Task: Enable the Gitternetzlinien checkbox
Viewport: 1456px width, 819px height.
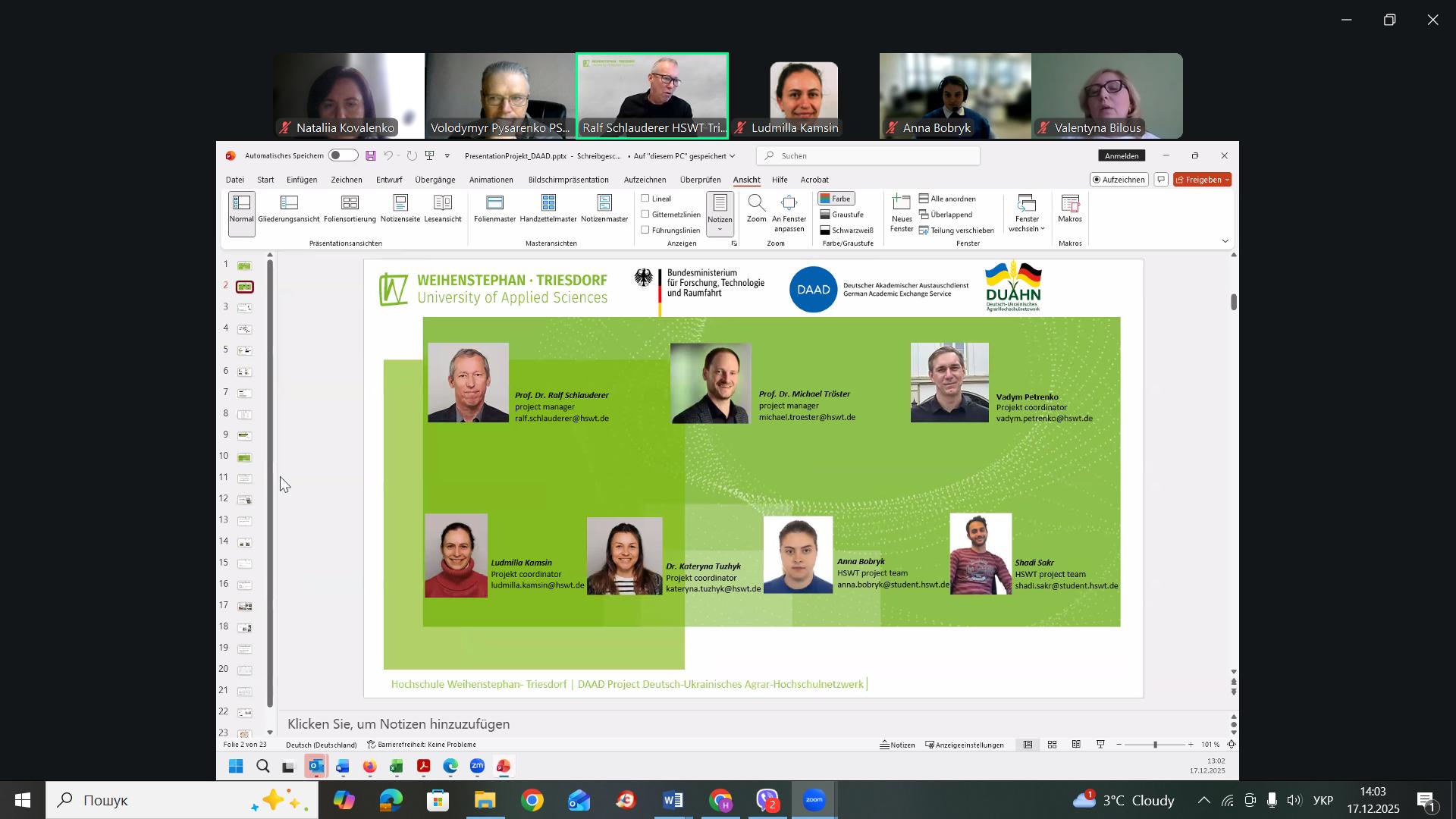Action: [x=646, y=215]
